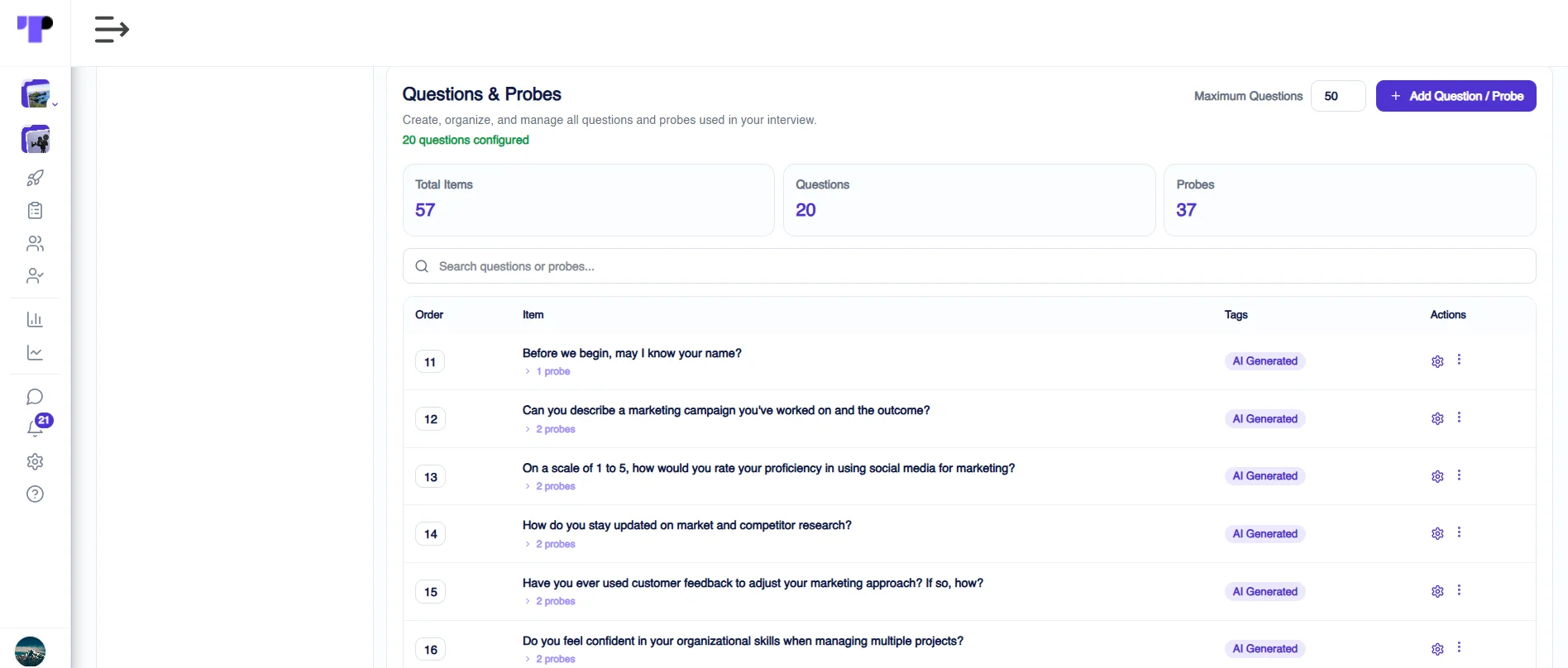The image size is (1568, 668).
Task: Open three-dot menu for question 15
Action: click(1459, 590)
